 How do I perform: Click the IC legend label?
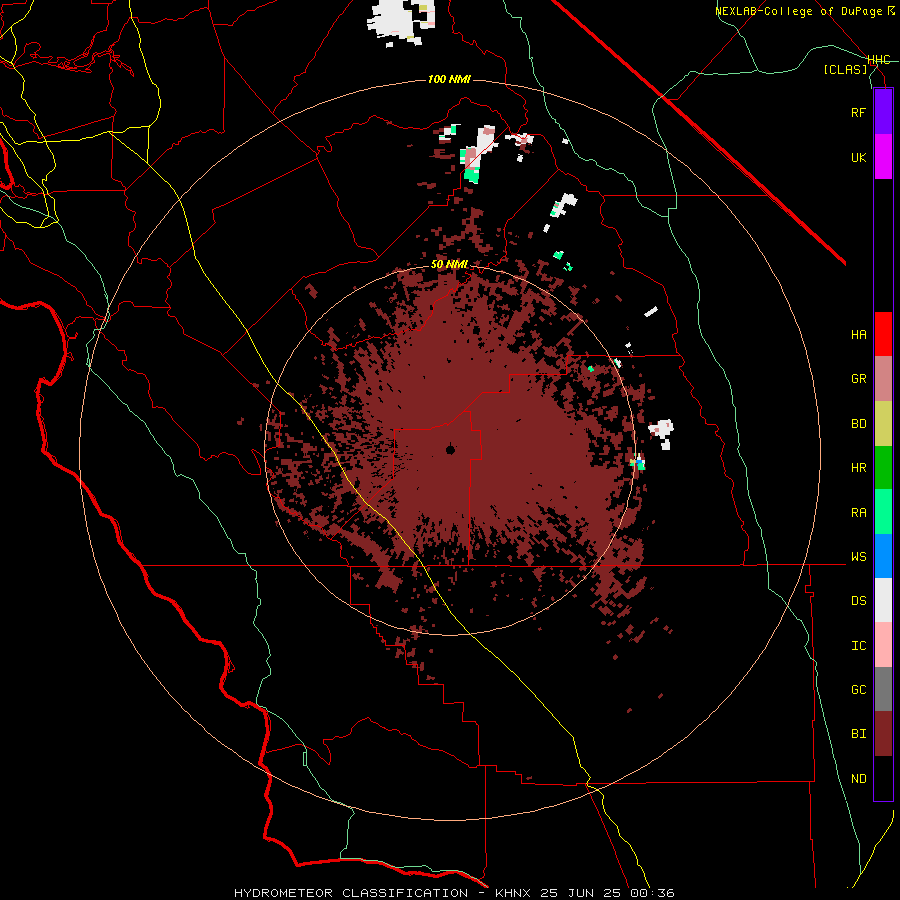(858, 646)
